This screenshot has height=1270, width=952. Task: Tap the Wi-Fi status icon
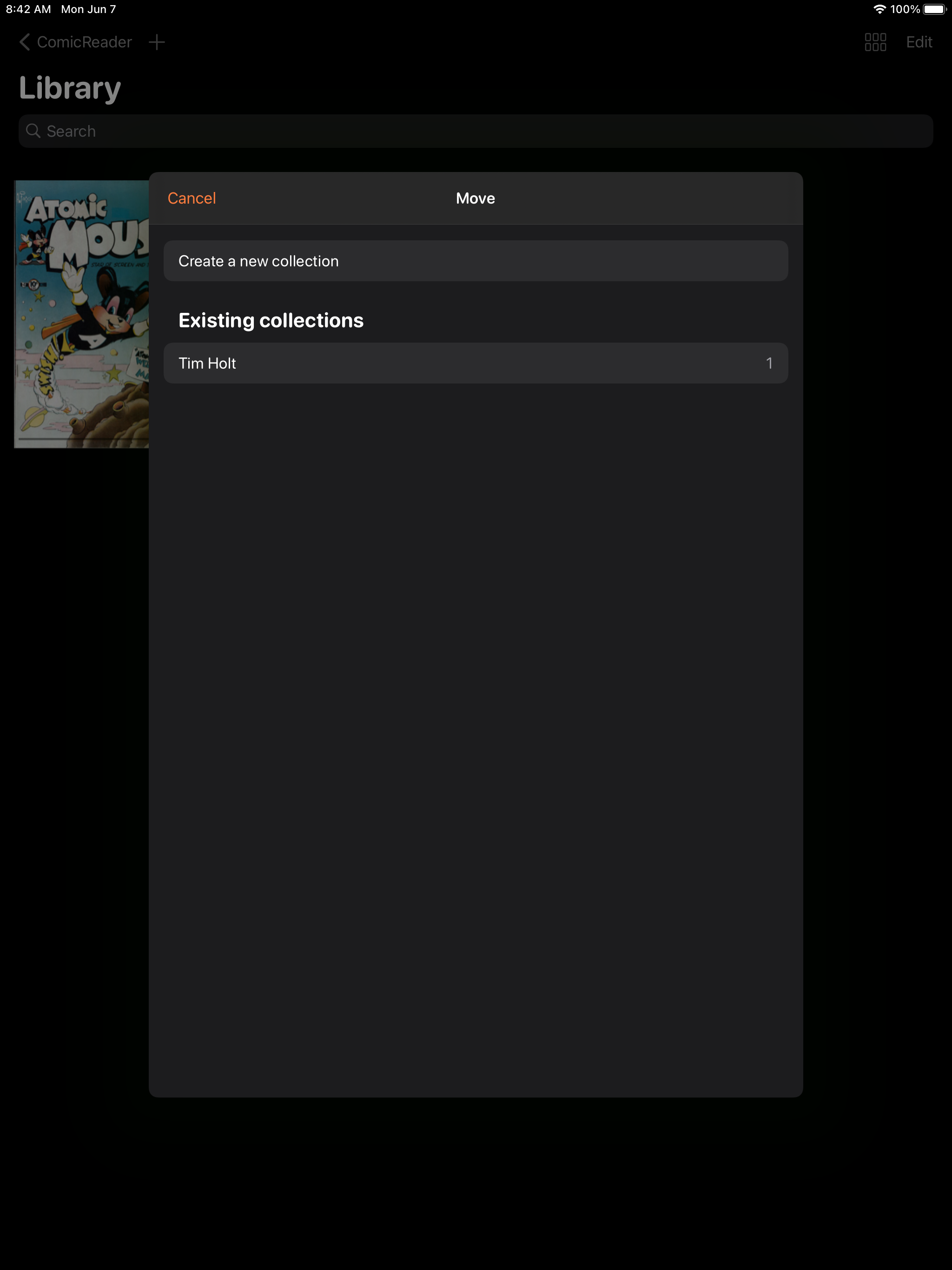(x=879, y=9)
